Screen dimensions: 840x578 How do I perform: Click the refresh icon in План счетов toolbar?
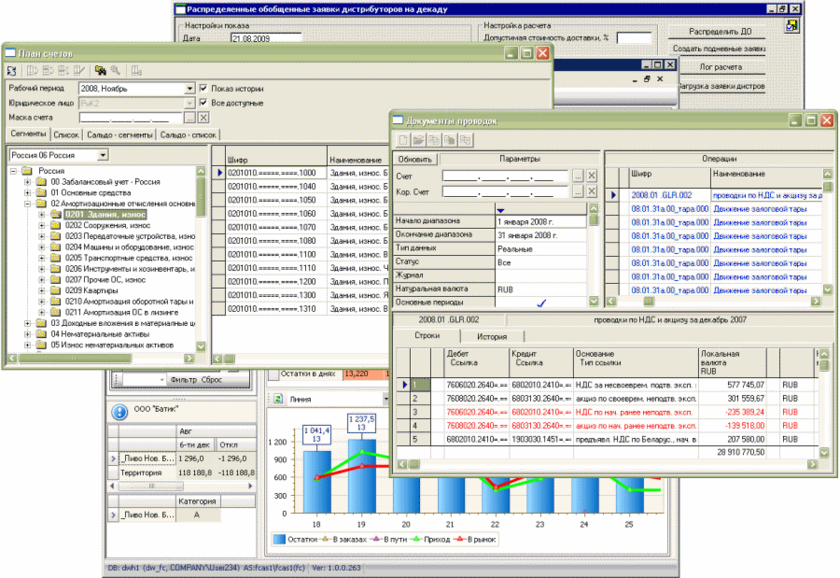(12, 71)
